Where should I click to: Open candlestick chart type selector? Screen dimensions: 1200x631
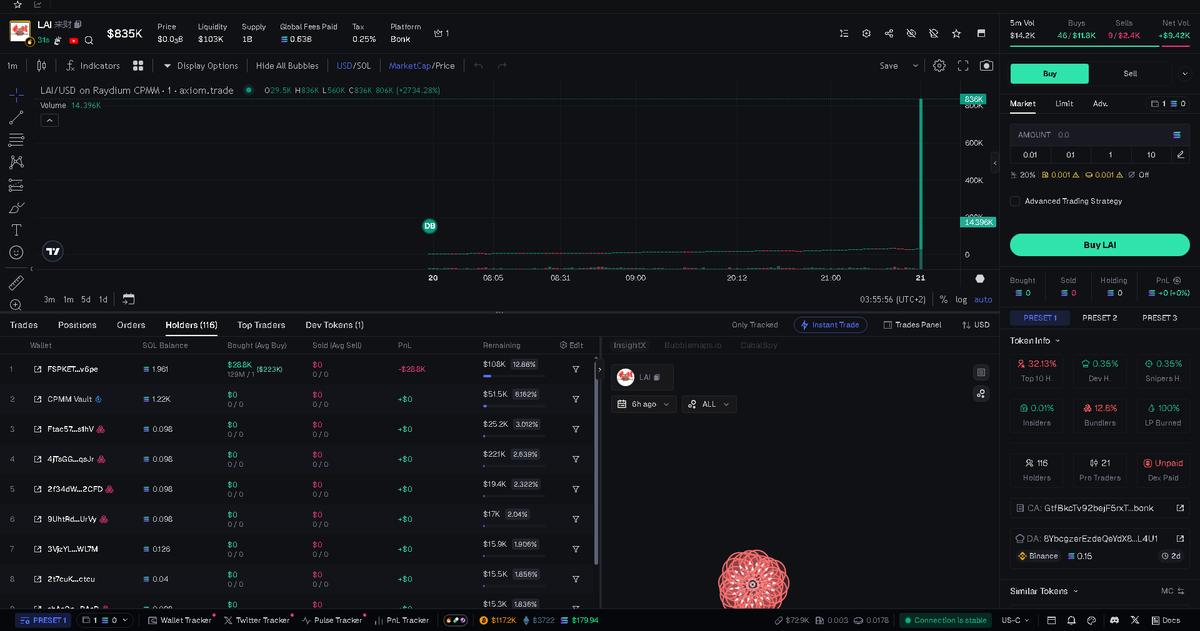(x=41, y=66)
